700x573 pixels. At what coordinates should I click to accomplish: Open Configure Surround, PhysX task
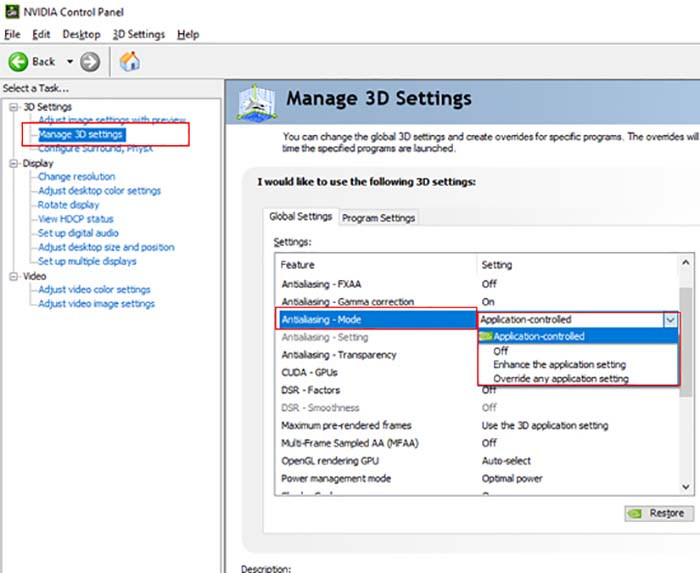[x=95, y=149]
